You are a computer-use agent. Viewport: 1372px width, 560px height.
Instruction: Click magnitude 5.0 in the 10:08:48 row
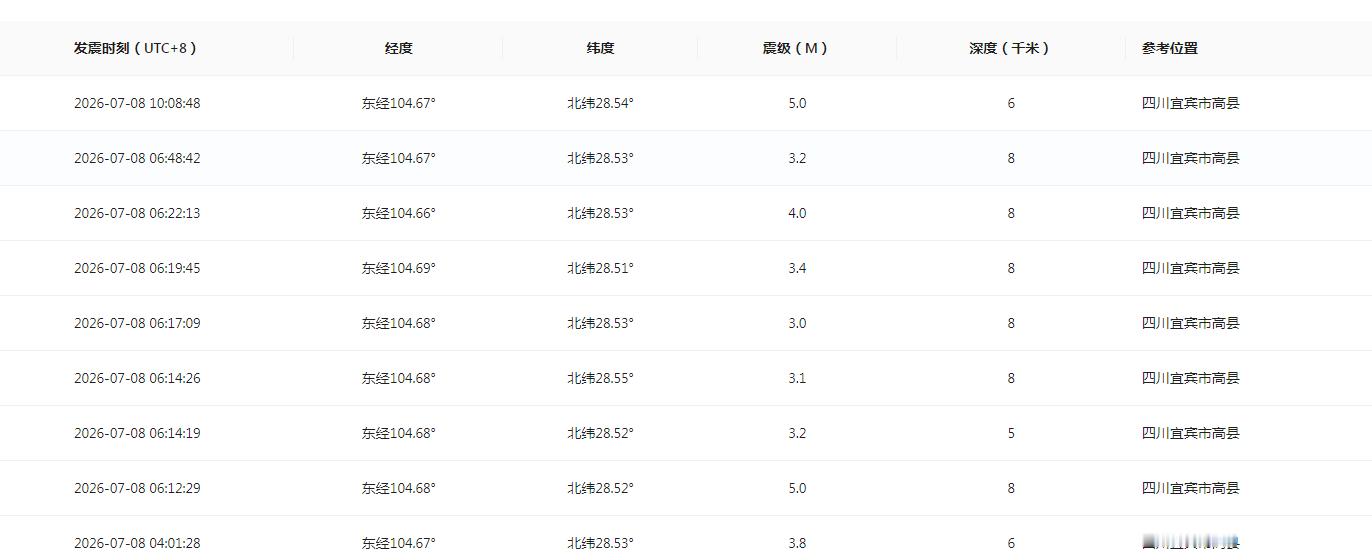797,103
